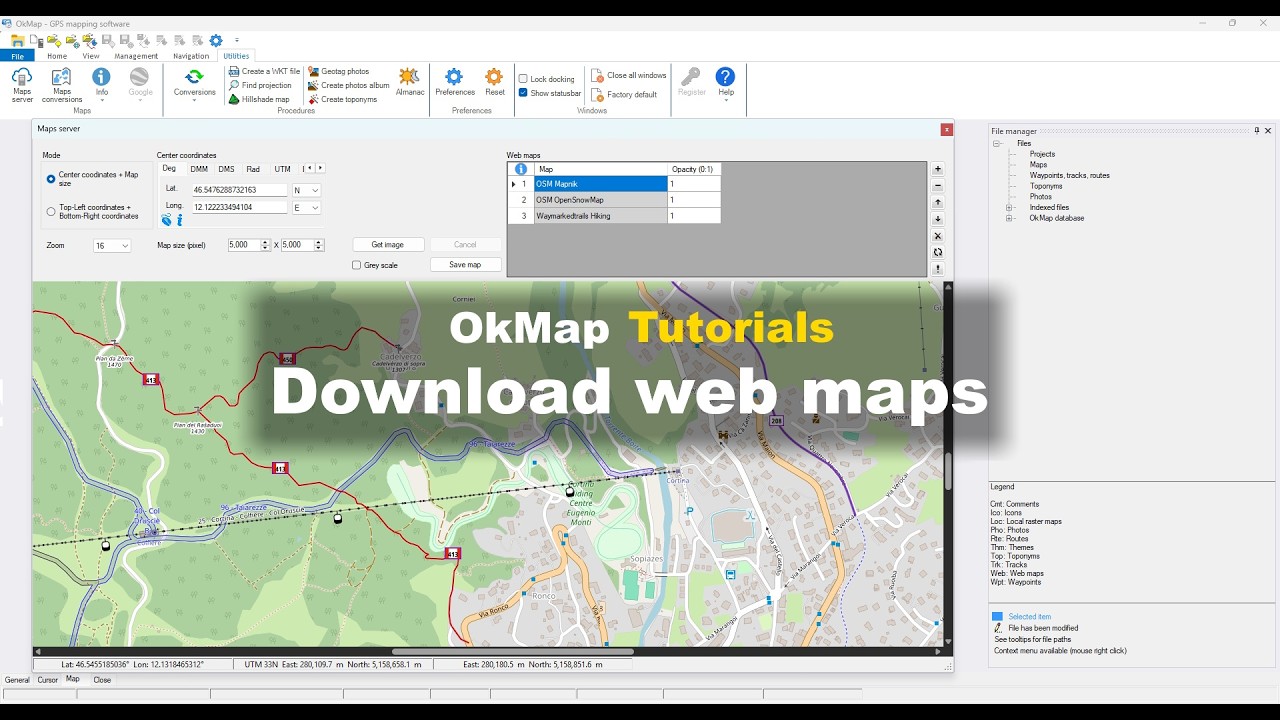Switch to the Management ribbon tab

click(136, 56)
